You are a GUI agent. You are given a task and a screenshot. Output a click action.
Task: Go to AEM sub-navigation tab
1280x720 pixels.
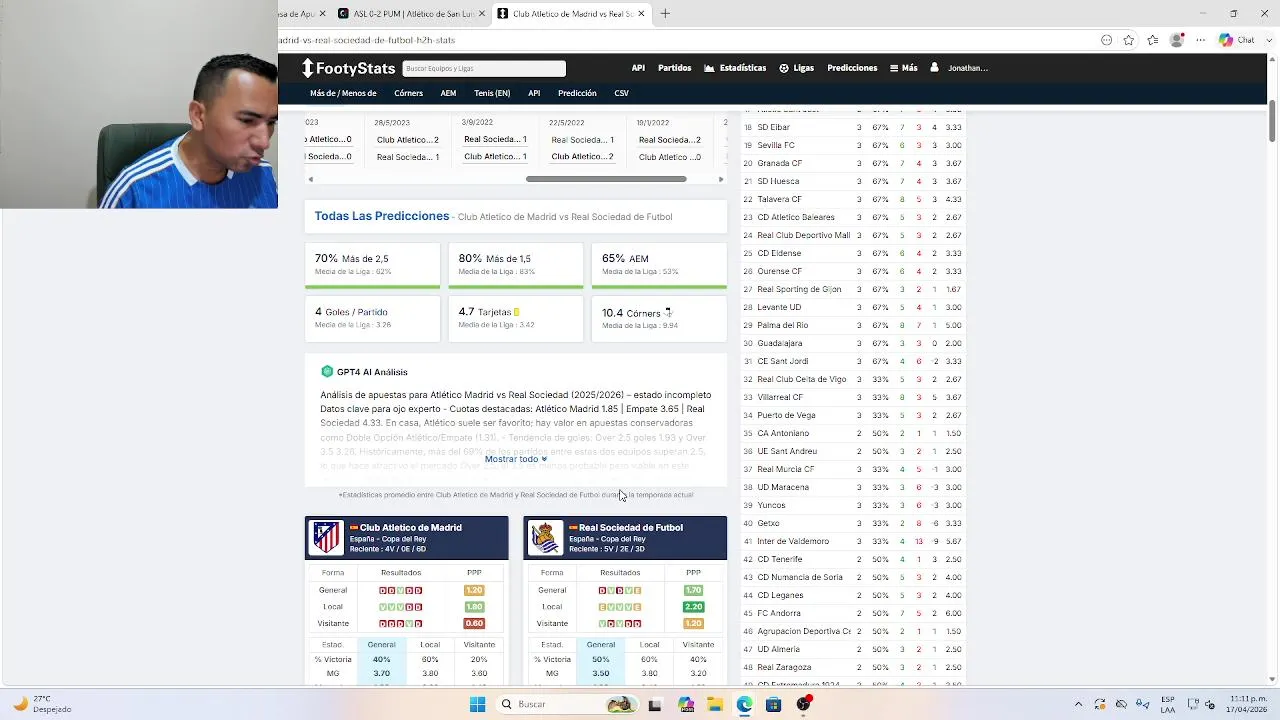click(448, 93)
